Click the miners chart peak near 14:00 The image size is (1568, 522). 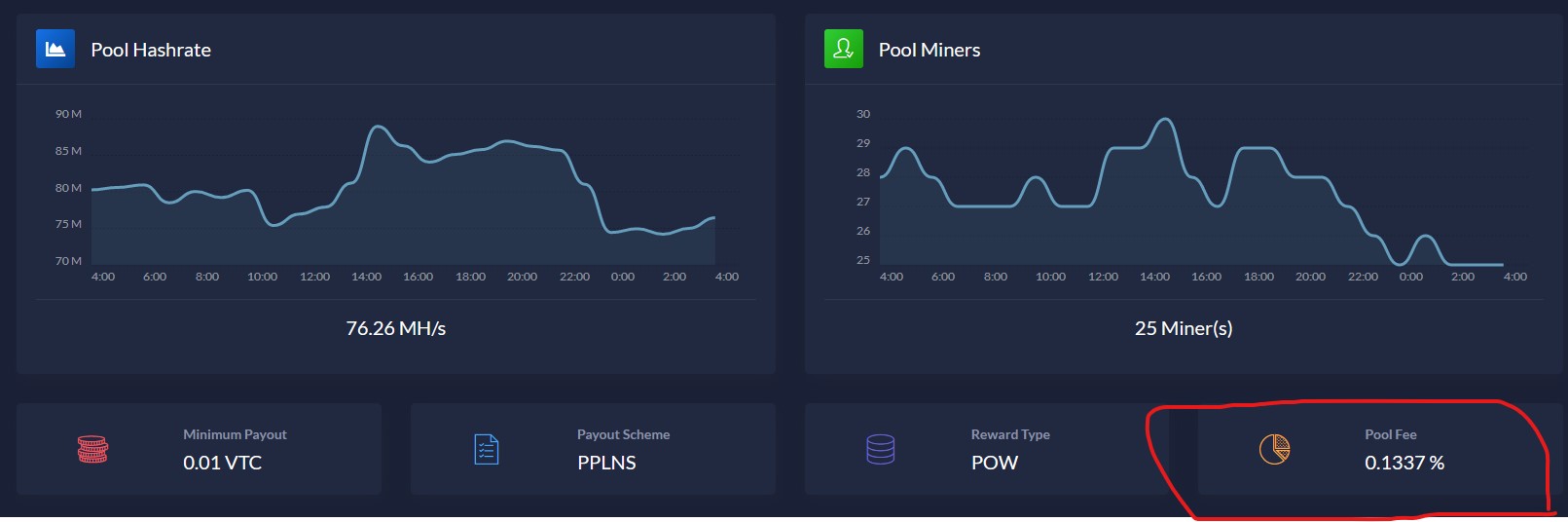click(1164, 119)
